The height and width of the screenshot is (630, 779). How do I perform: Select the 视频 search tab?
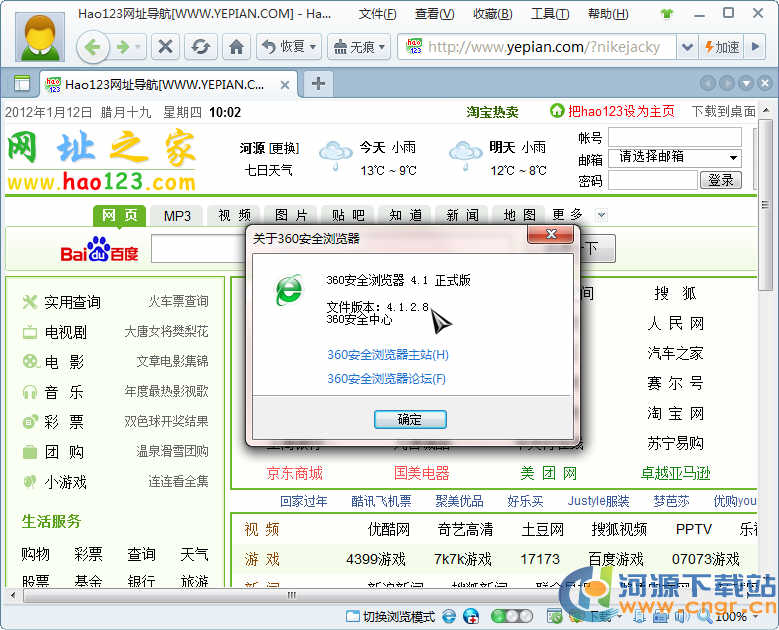click(x=234, y=216)
